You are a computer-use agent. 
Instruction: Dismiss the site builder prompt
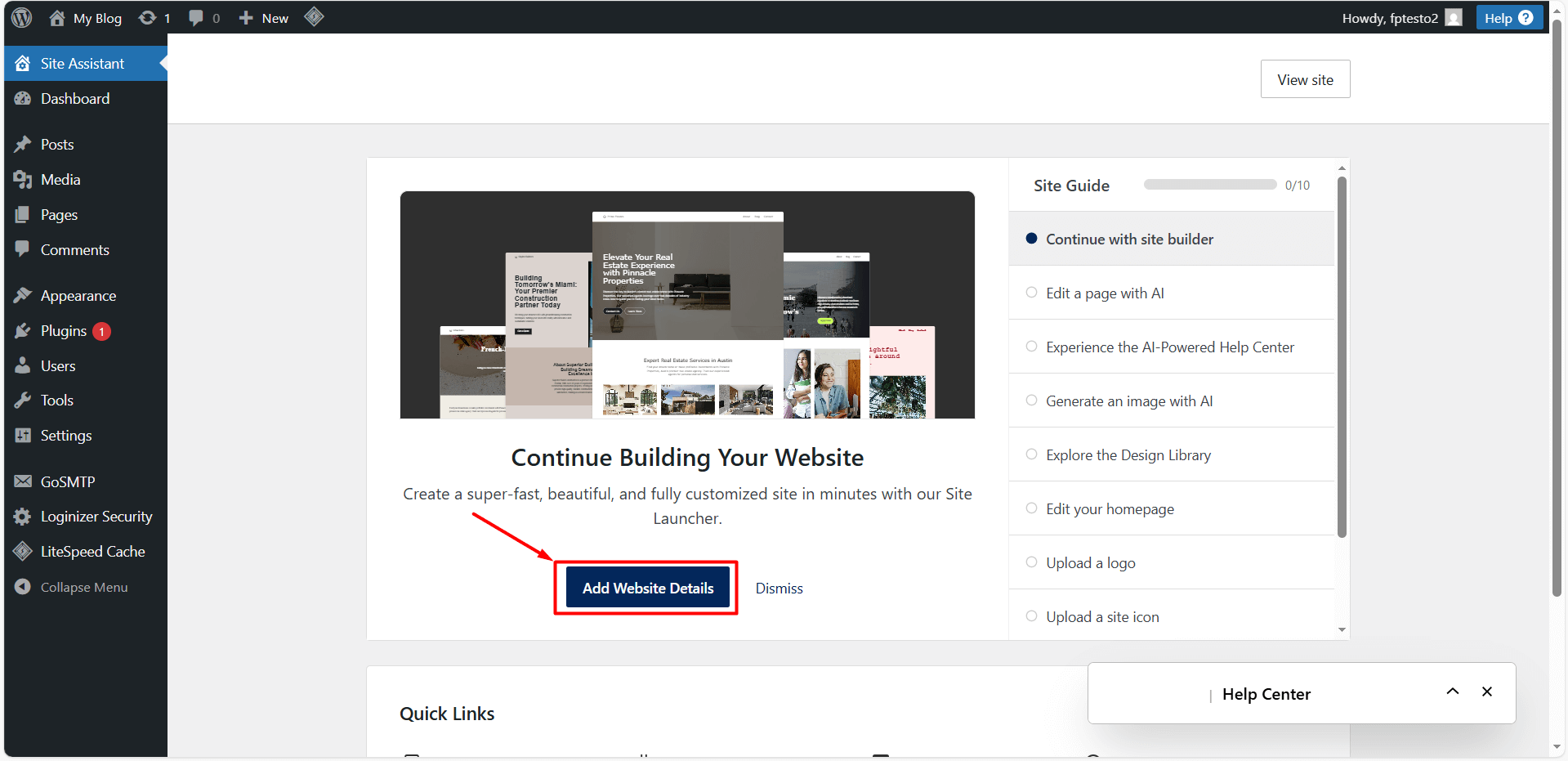(x=779, y=588)
